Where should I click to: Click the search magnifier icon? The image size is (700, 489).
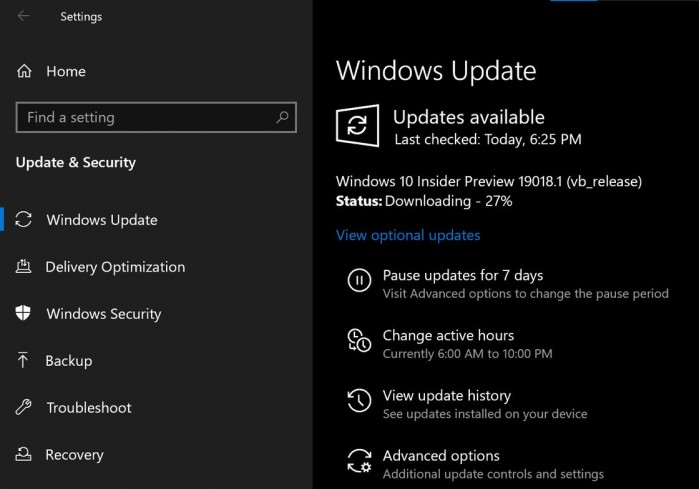coord(282,117)
